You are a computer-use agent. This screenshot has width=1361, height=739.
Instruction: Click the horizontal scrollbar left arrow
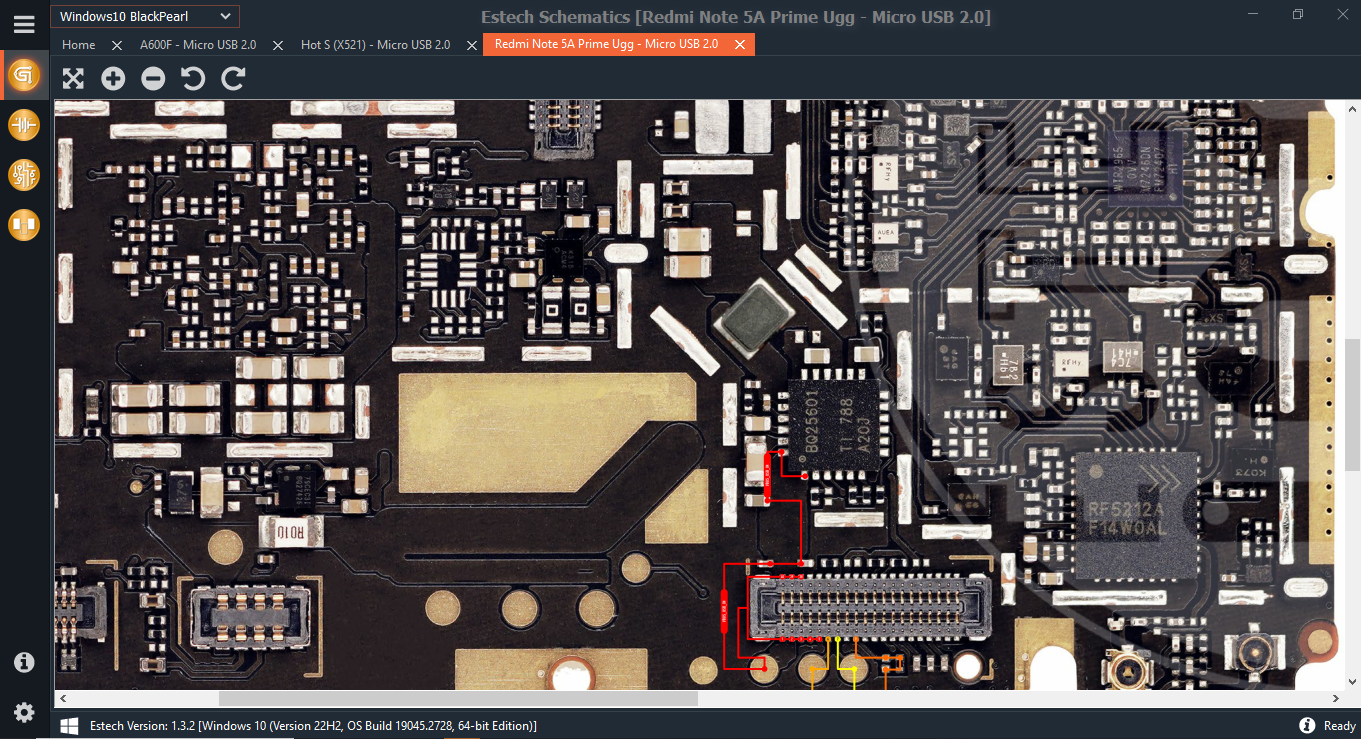pos(62,698)
